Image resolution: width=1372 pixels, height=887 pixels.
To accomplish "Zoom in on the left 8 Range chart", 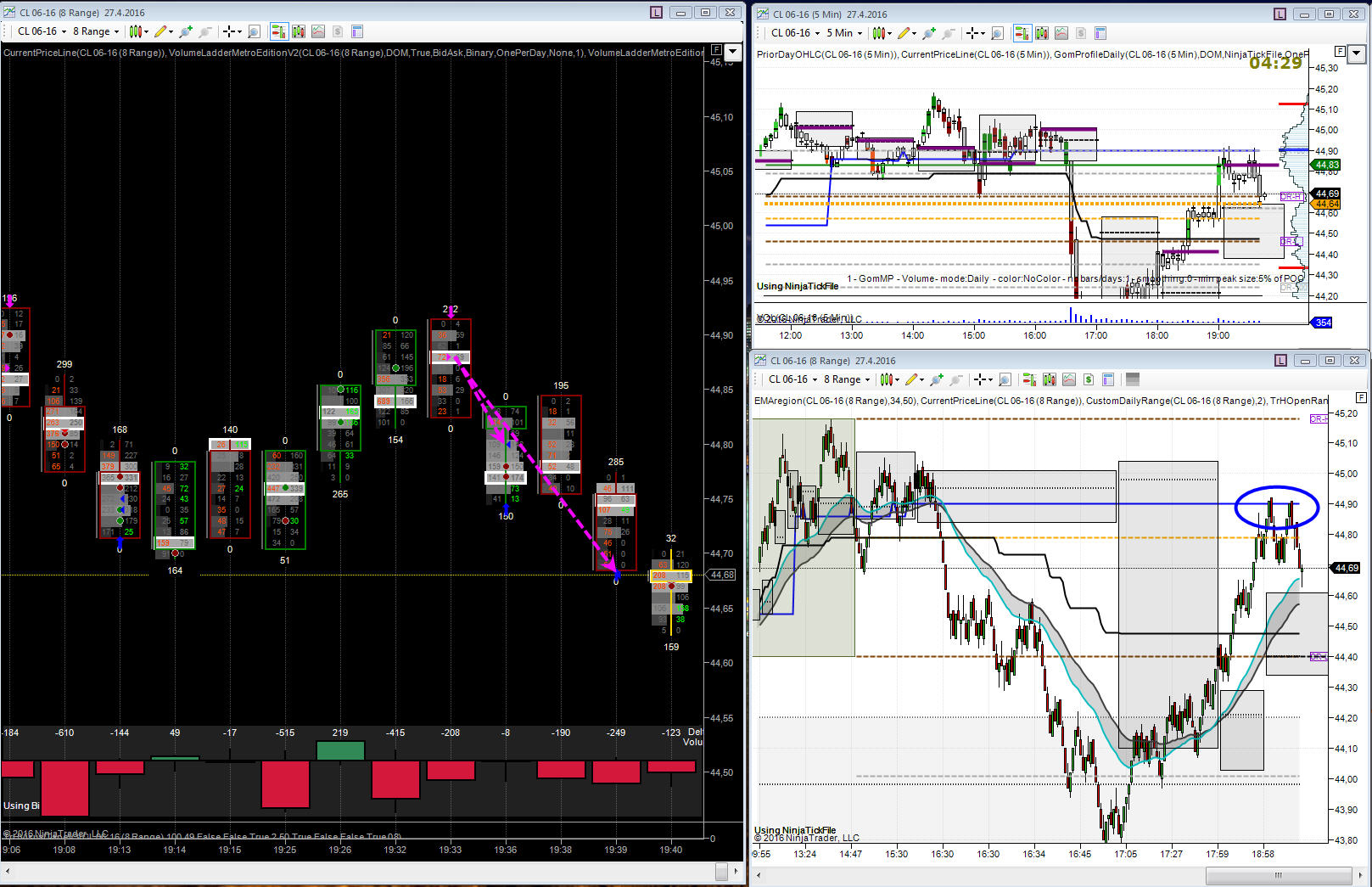I will tap(185, 31).
